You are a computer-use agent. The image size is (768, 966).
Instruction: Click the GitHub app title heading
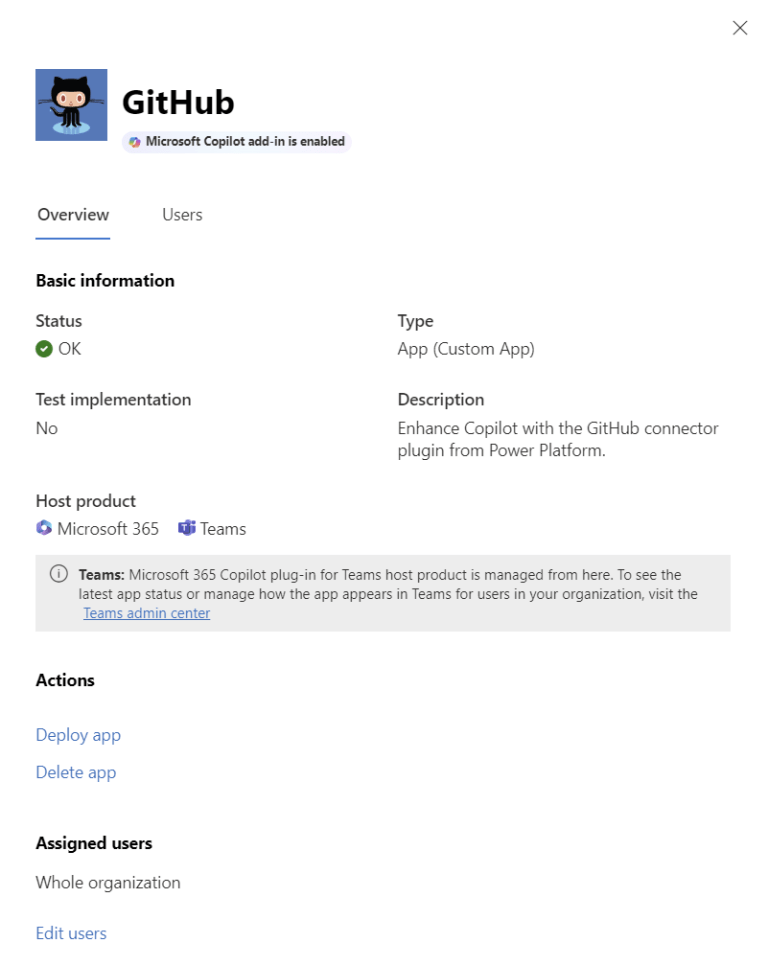coord(179,102)
